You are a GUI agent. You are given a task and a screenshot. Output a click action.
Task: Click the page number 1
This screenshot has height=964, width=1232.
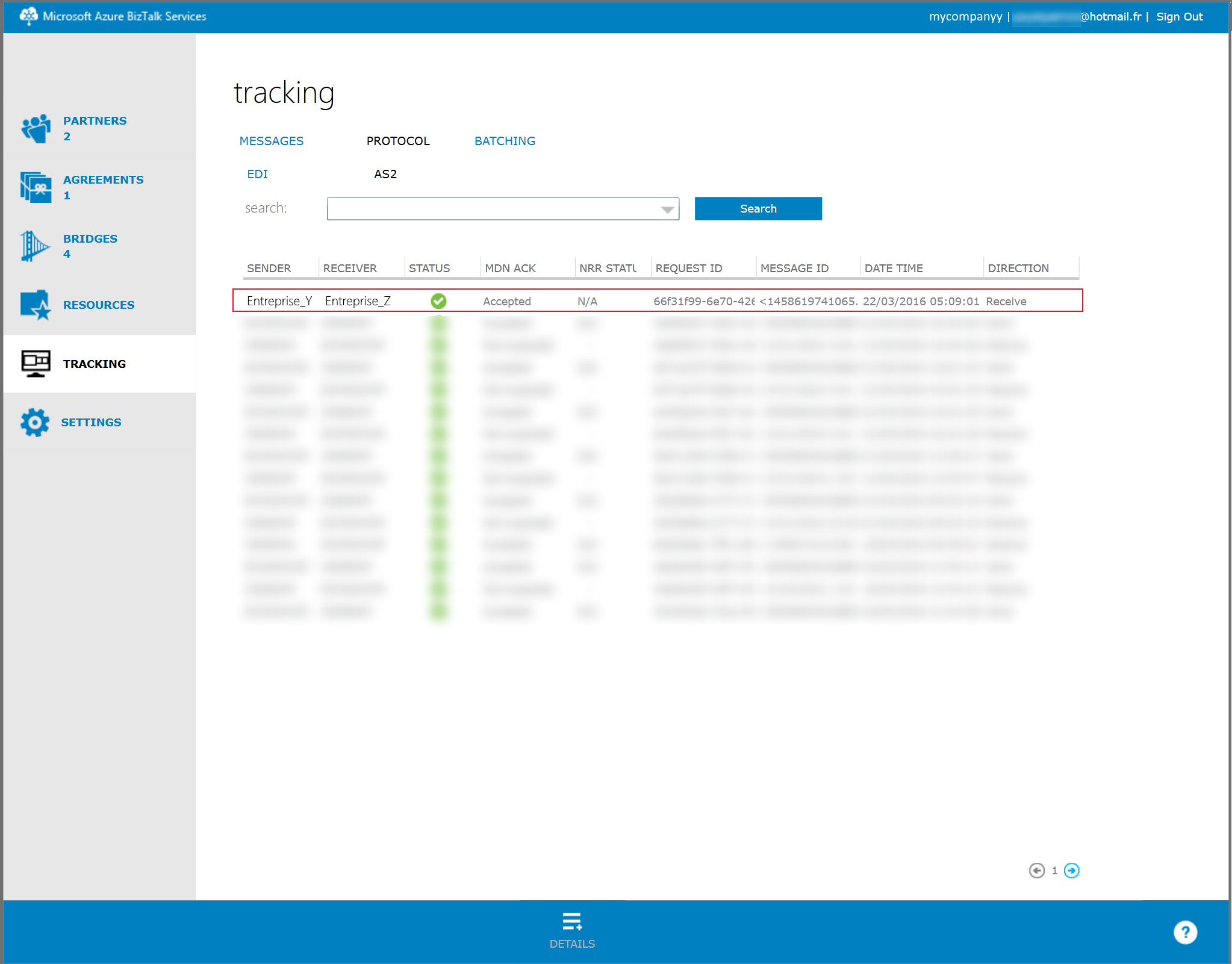[x=1054, y=871]
